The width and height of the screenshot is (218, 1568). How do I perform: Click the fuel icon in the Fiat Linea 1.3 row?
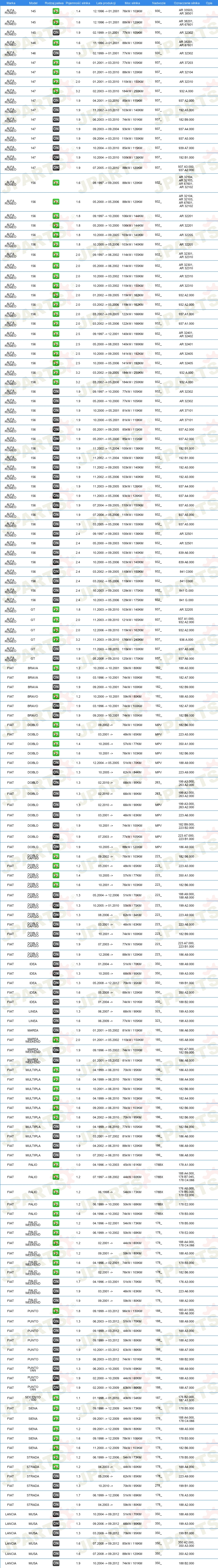coord(55,1012)
